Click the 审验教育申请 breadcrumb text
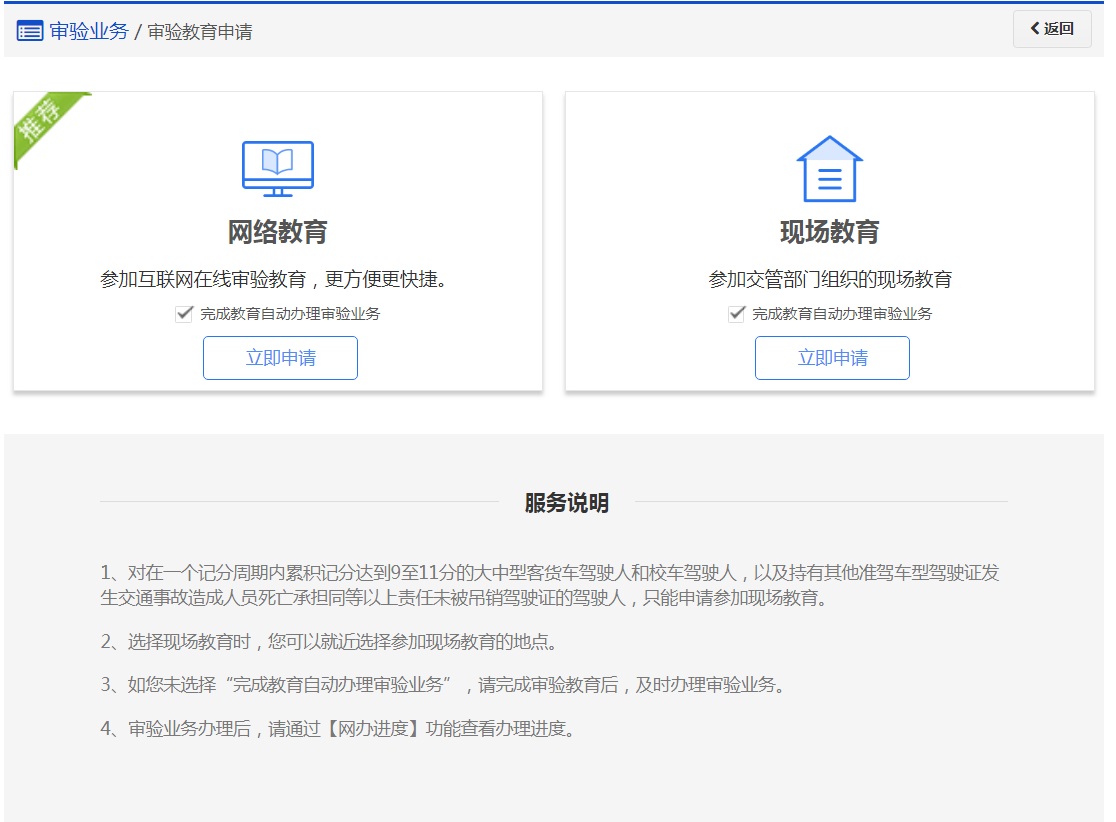Viewport: 1116px width, 822px height. (x=200, y=32)
